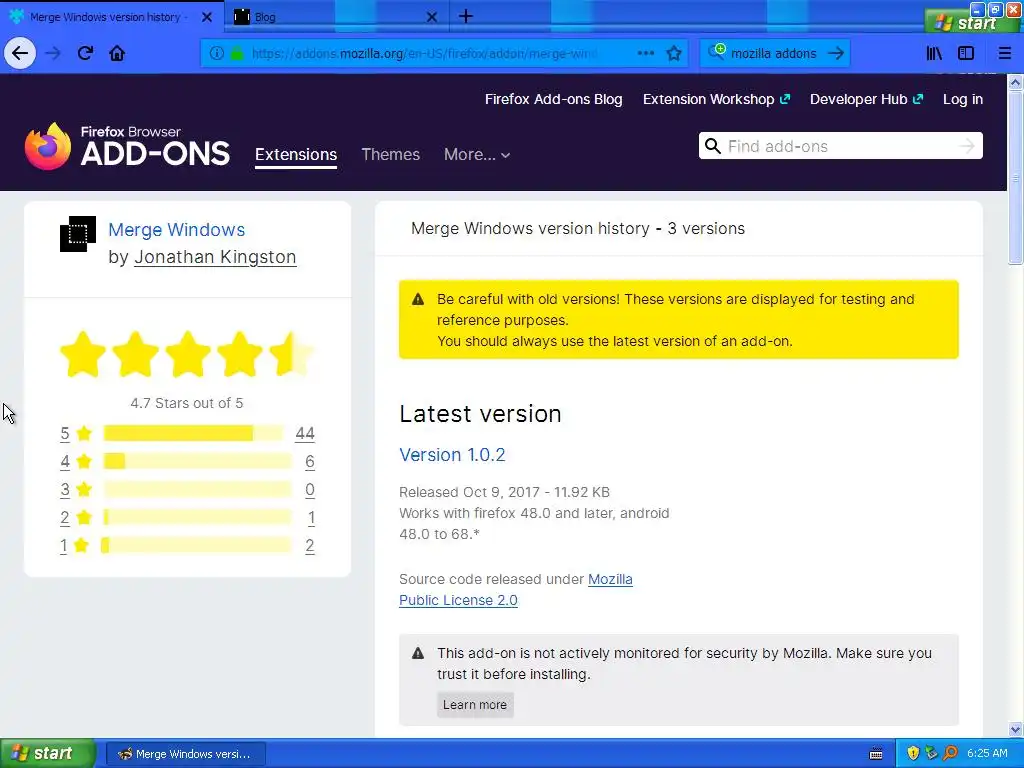1024x768 pixels.
Task: Click the Version 1.0.2 link
Action: click(x=452, y=455)
